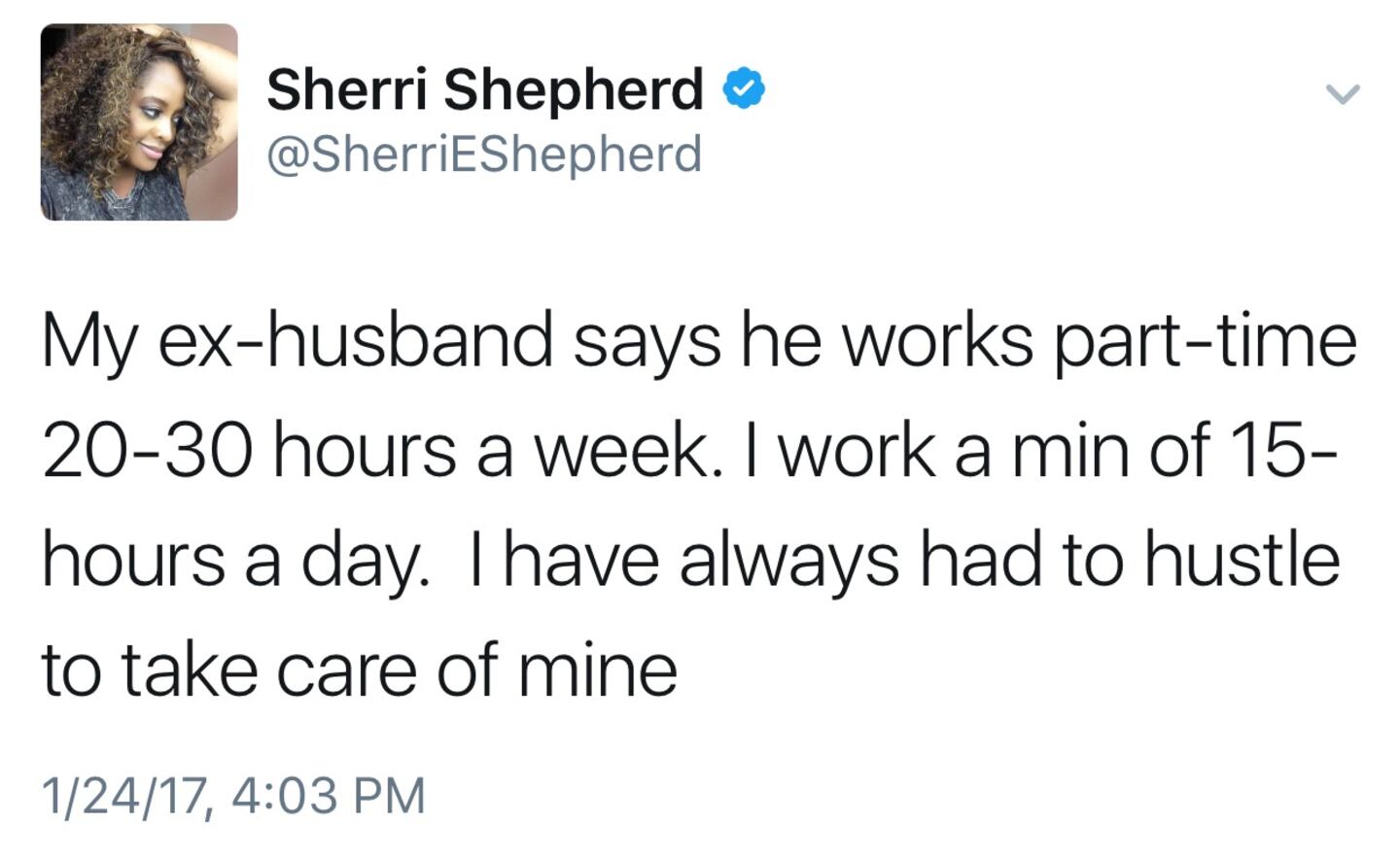The height and width of the screenshot is (858, 1400).
Task: Click the word "day." in the tweet
Action: click(x=365, y=564)
